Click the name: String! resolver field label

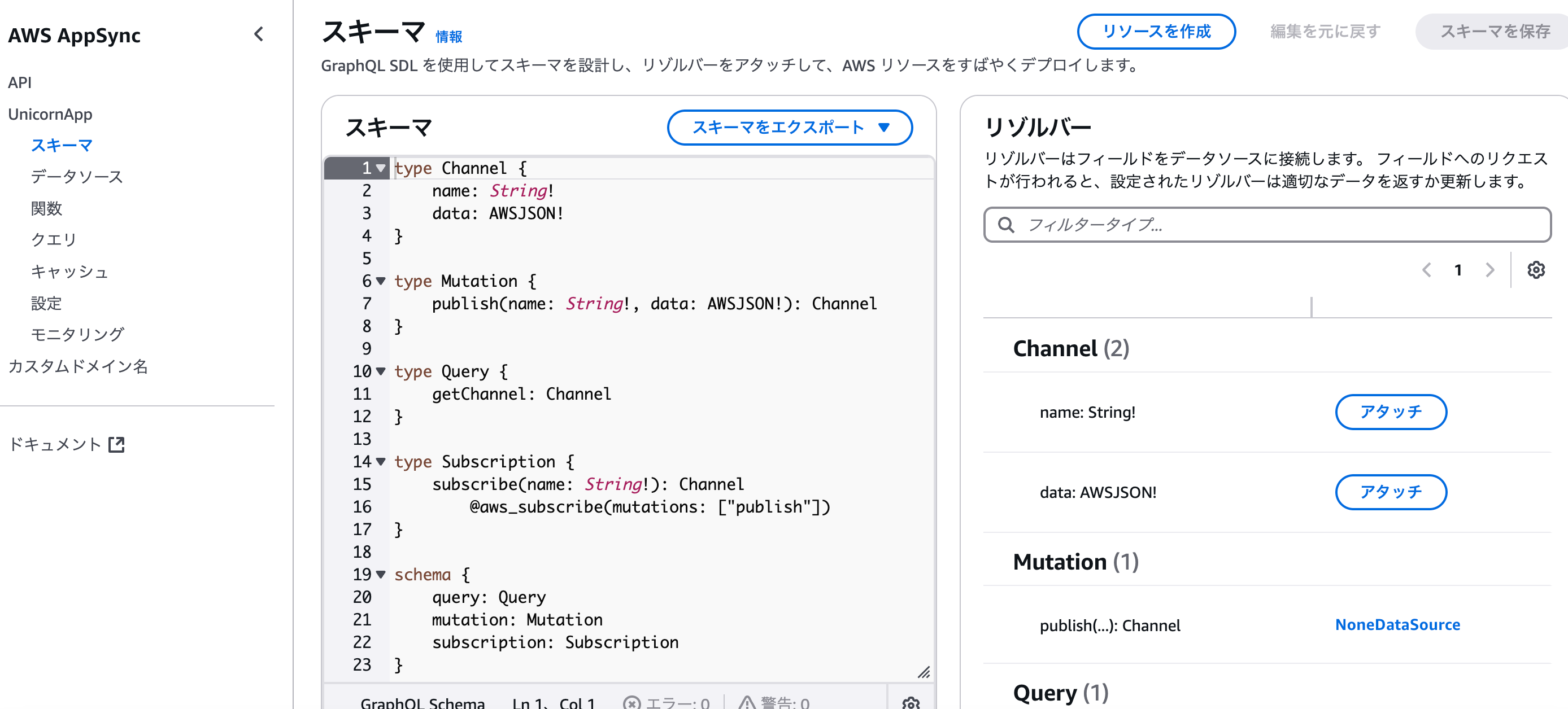click(1087, 413)
